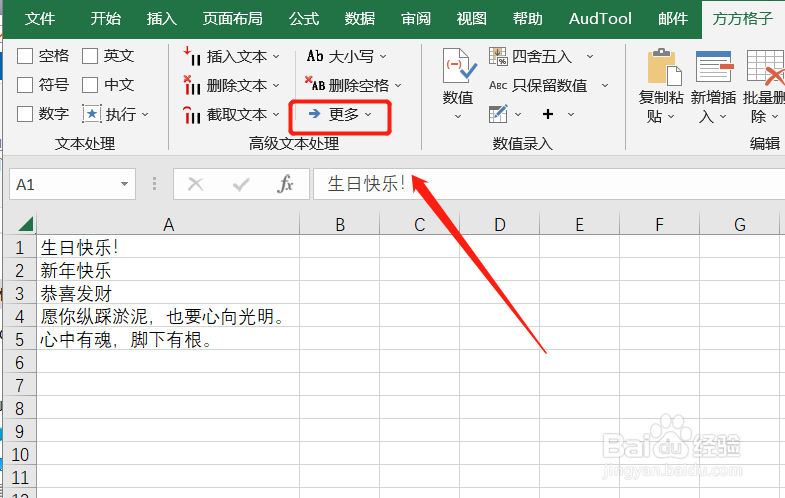Click the Copy Paste (复制粘贴) clipboard icon
Image resolution: width=785 pixels, height=498 pixels.
coord(664,67)
